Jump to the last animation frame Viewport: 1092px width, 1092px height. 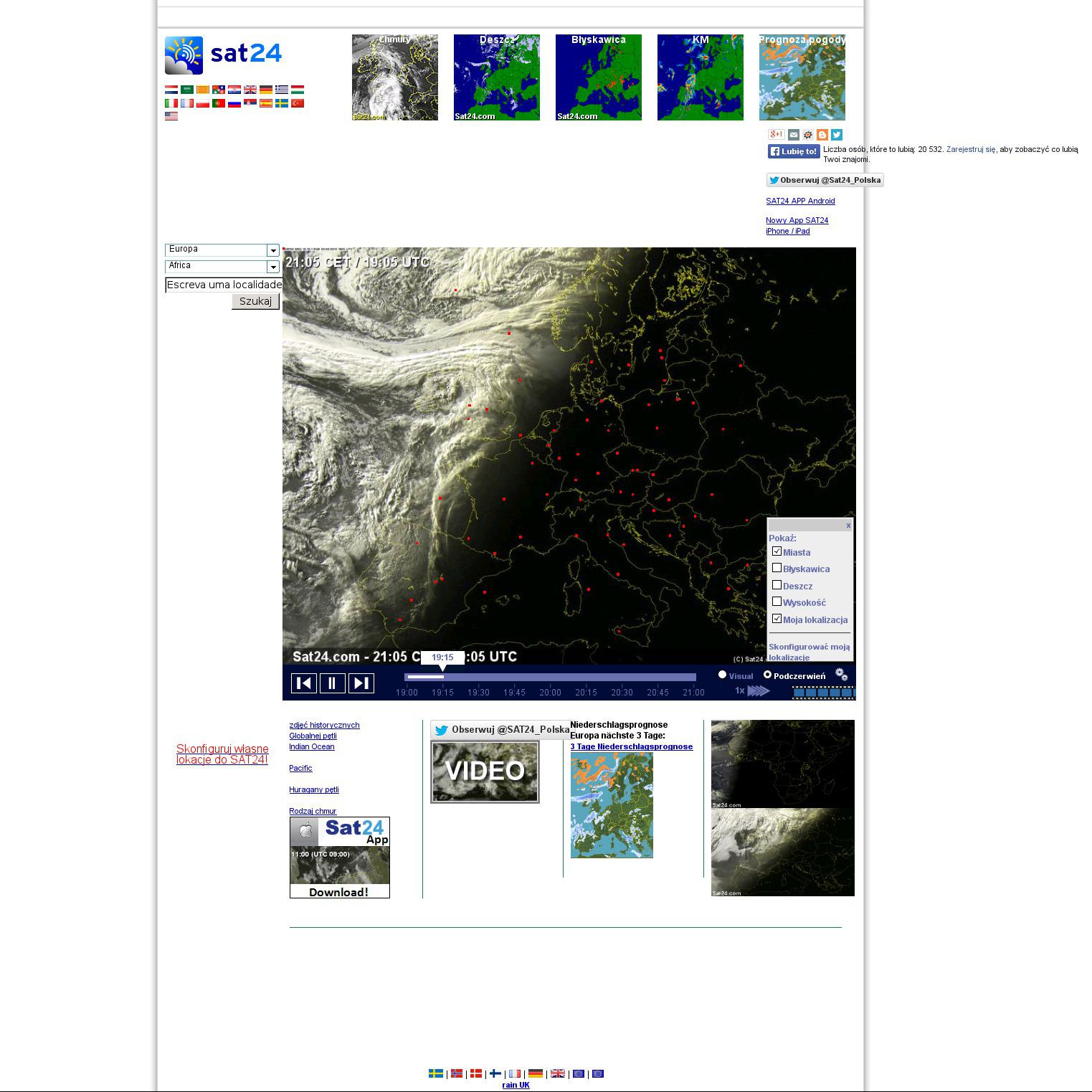point(361,683)
